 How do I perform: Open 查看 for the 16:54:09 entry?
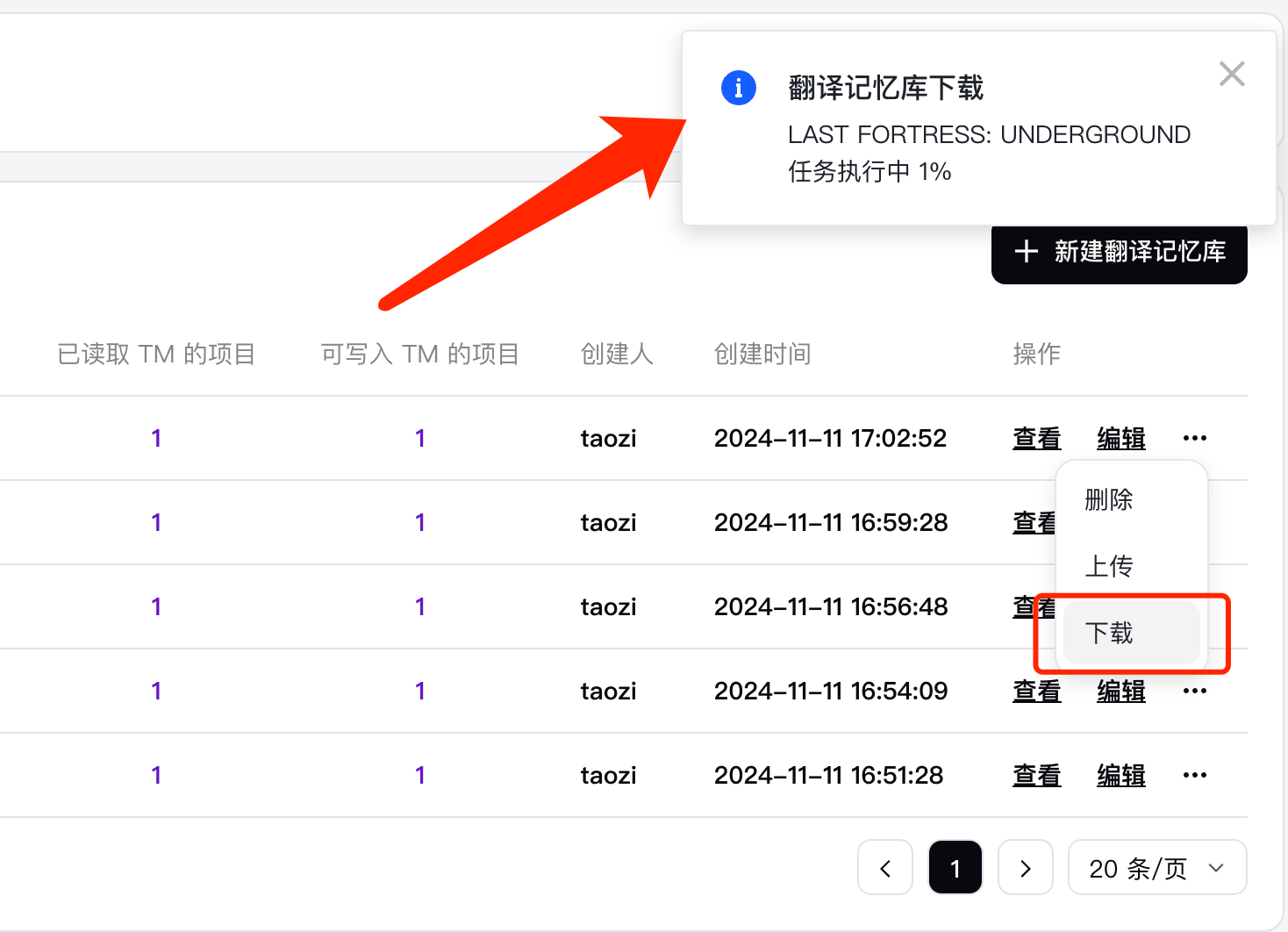(1036, 691)
